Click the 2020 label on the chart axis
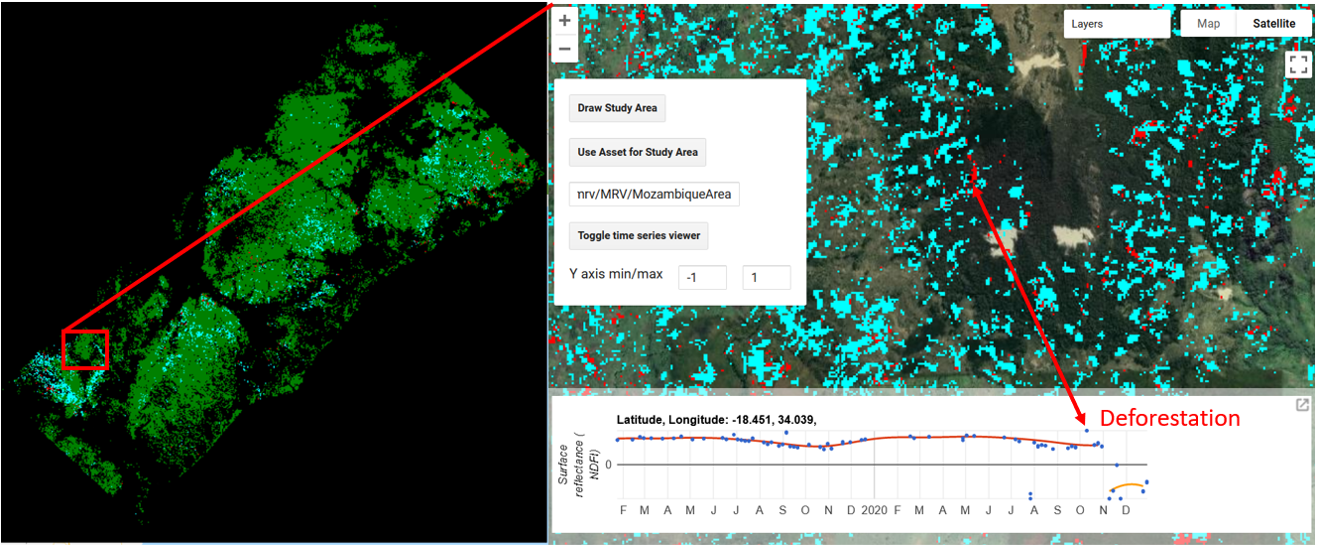Image resolution: width=1318 pixels, height=545 pixels. click(x=873, y=510)
